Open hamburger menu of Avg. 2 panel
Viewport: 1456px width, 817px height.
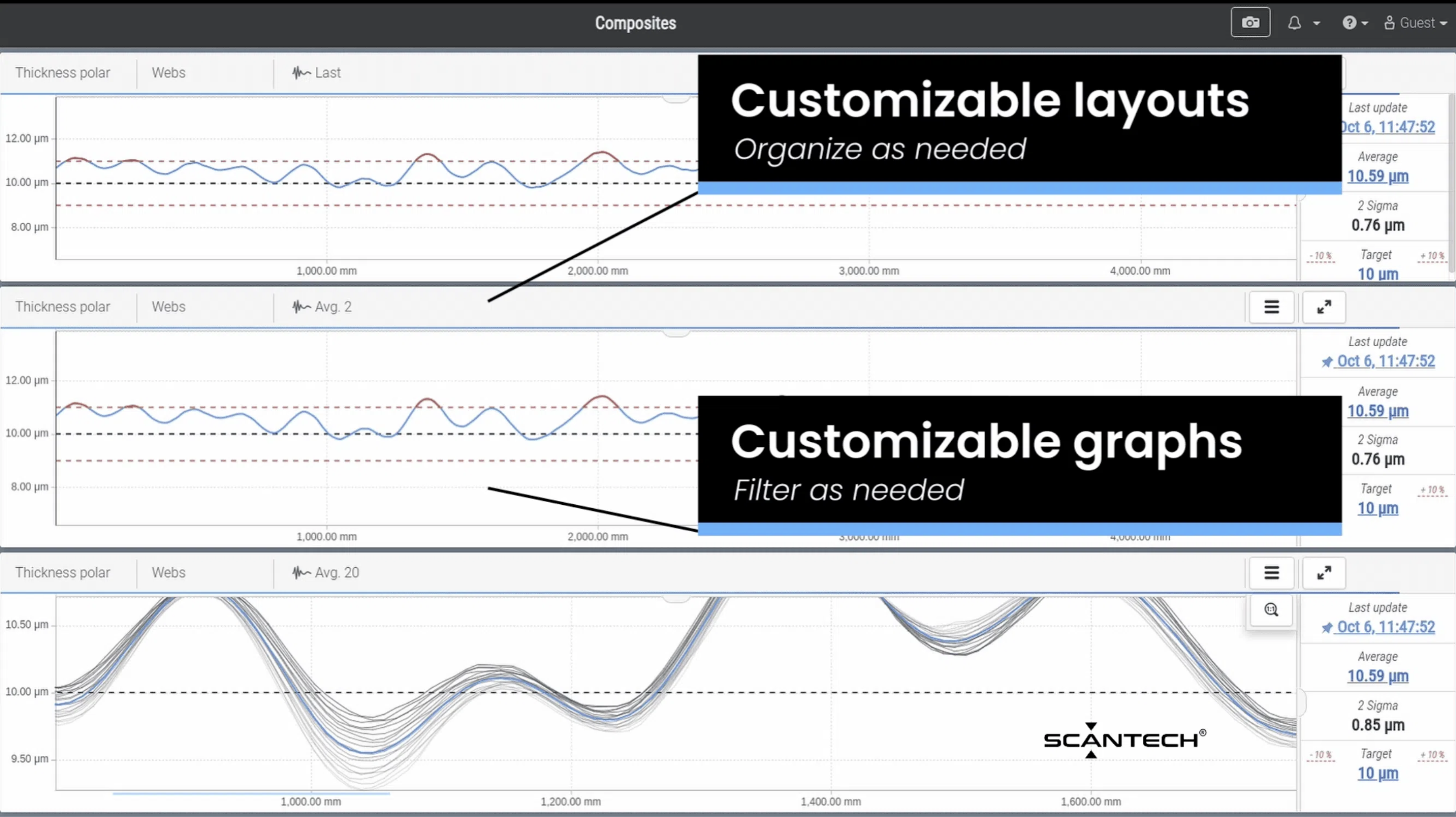[x=1271, y=307]
